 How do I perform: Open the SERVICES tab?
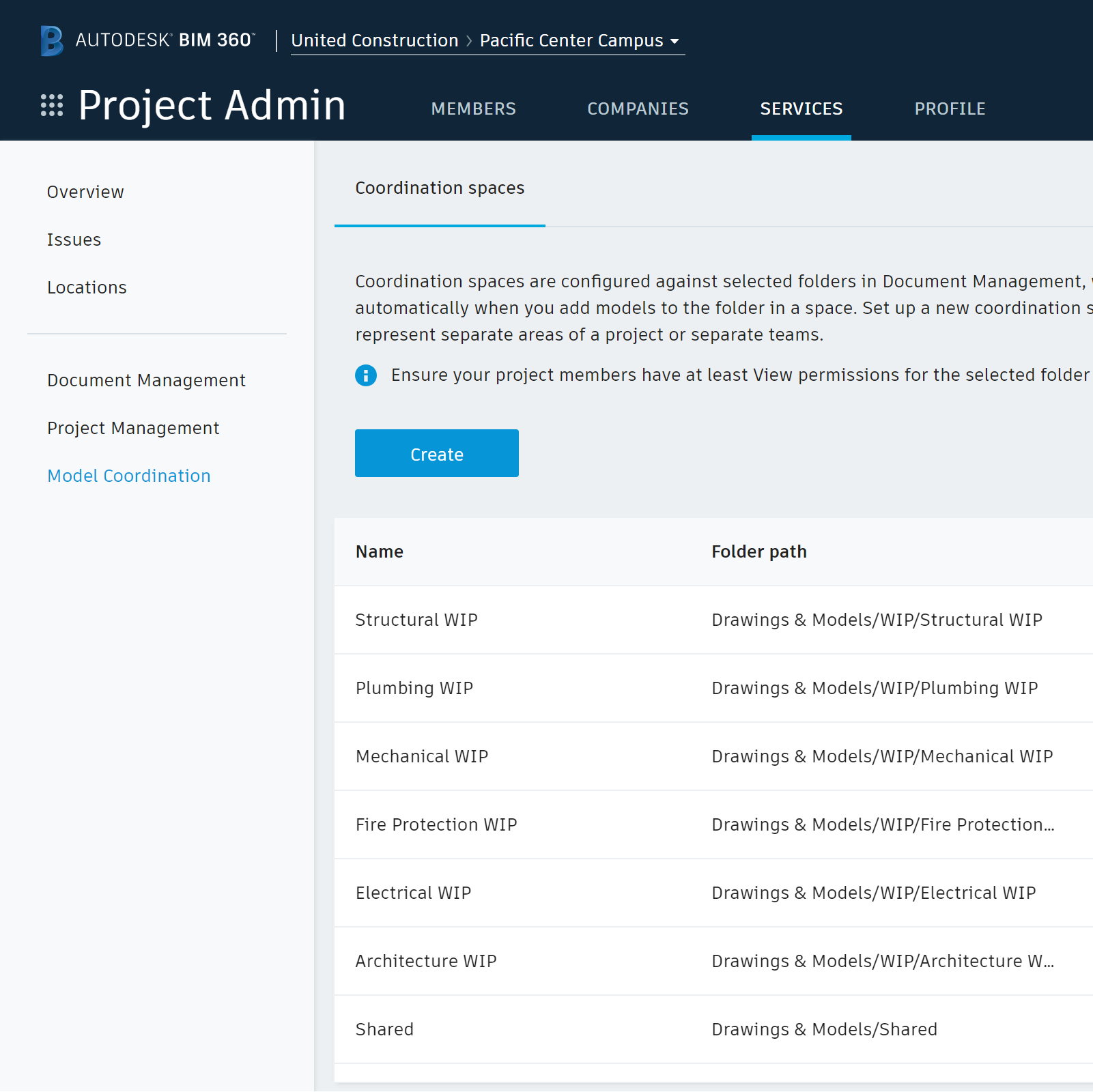click(801, 109)
